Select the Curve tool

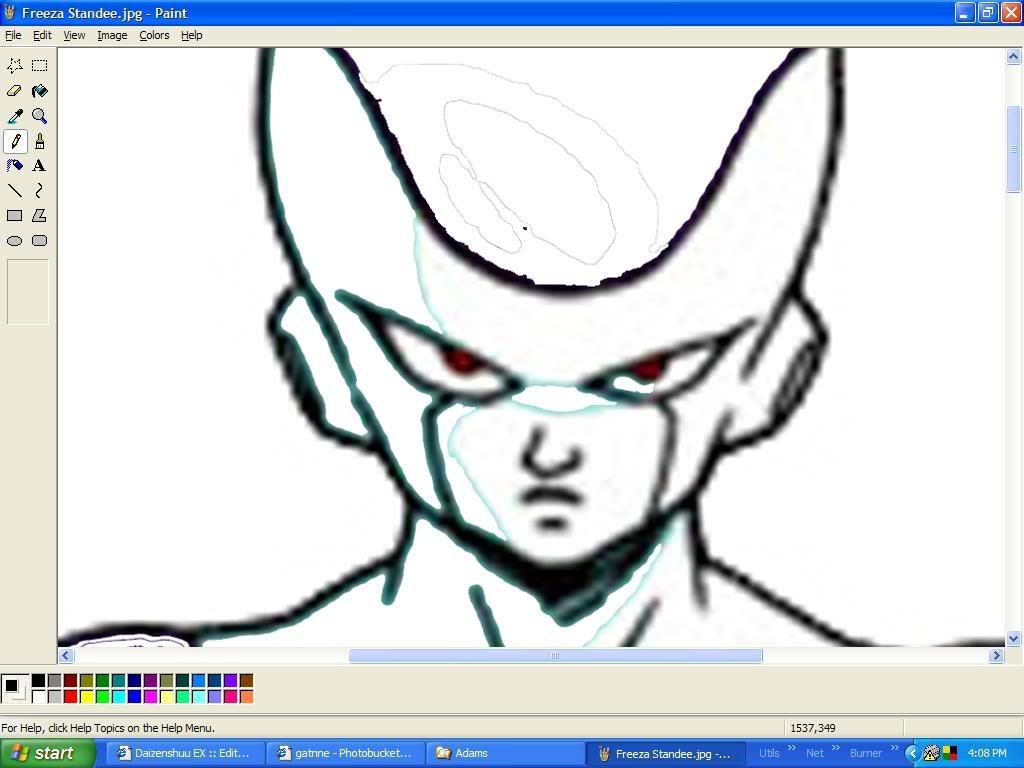tap(40, 191)
